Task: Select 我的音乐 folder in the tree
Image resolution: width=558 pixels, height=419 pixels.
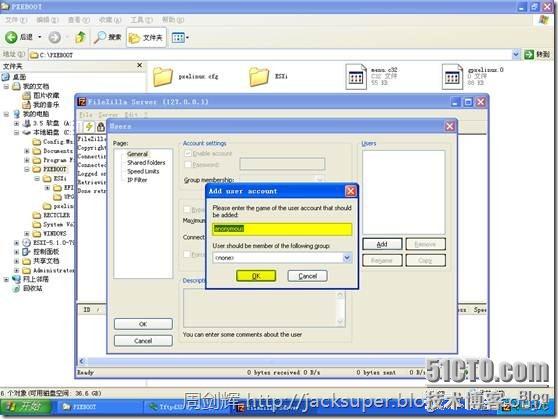Action: (45, 105)
